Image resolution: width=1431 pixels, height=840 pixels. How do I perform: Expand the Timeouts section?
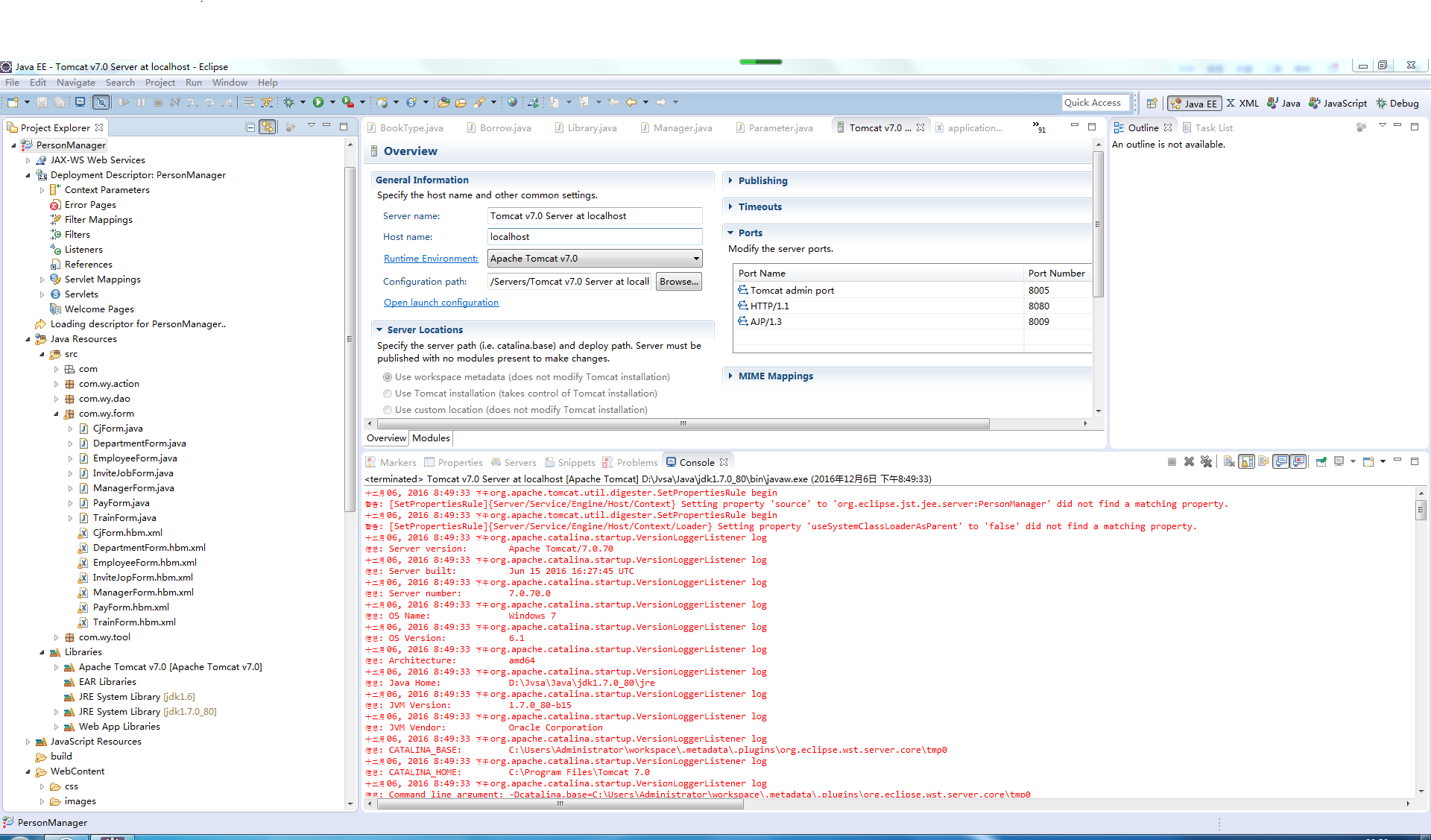[x=730, y=206]
